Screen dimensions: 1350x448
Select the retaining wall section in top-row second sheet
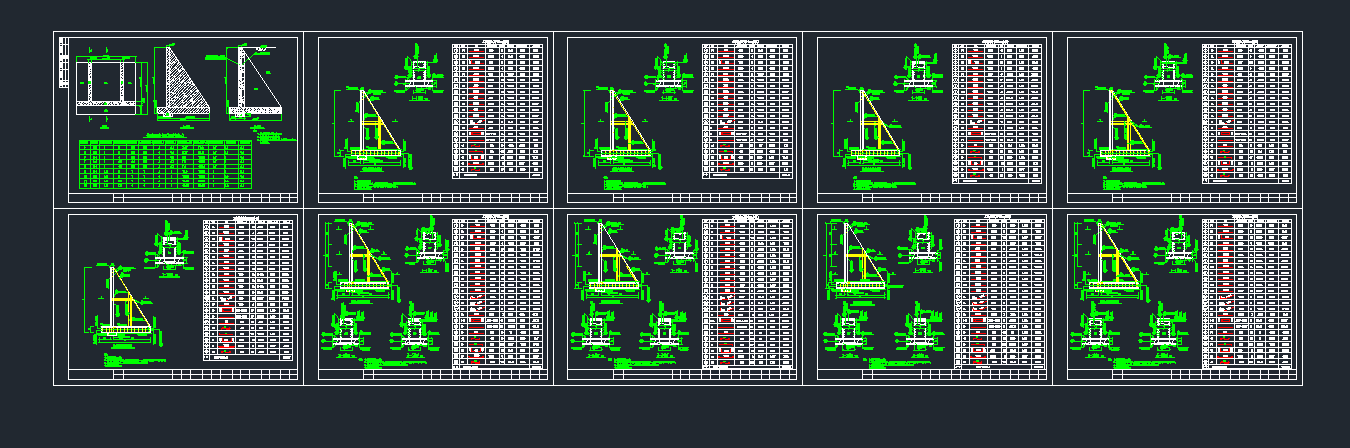pyautogui.click(x=374, y=127)
